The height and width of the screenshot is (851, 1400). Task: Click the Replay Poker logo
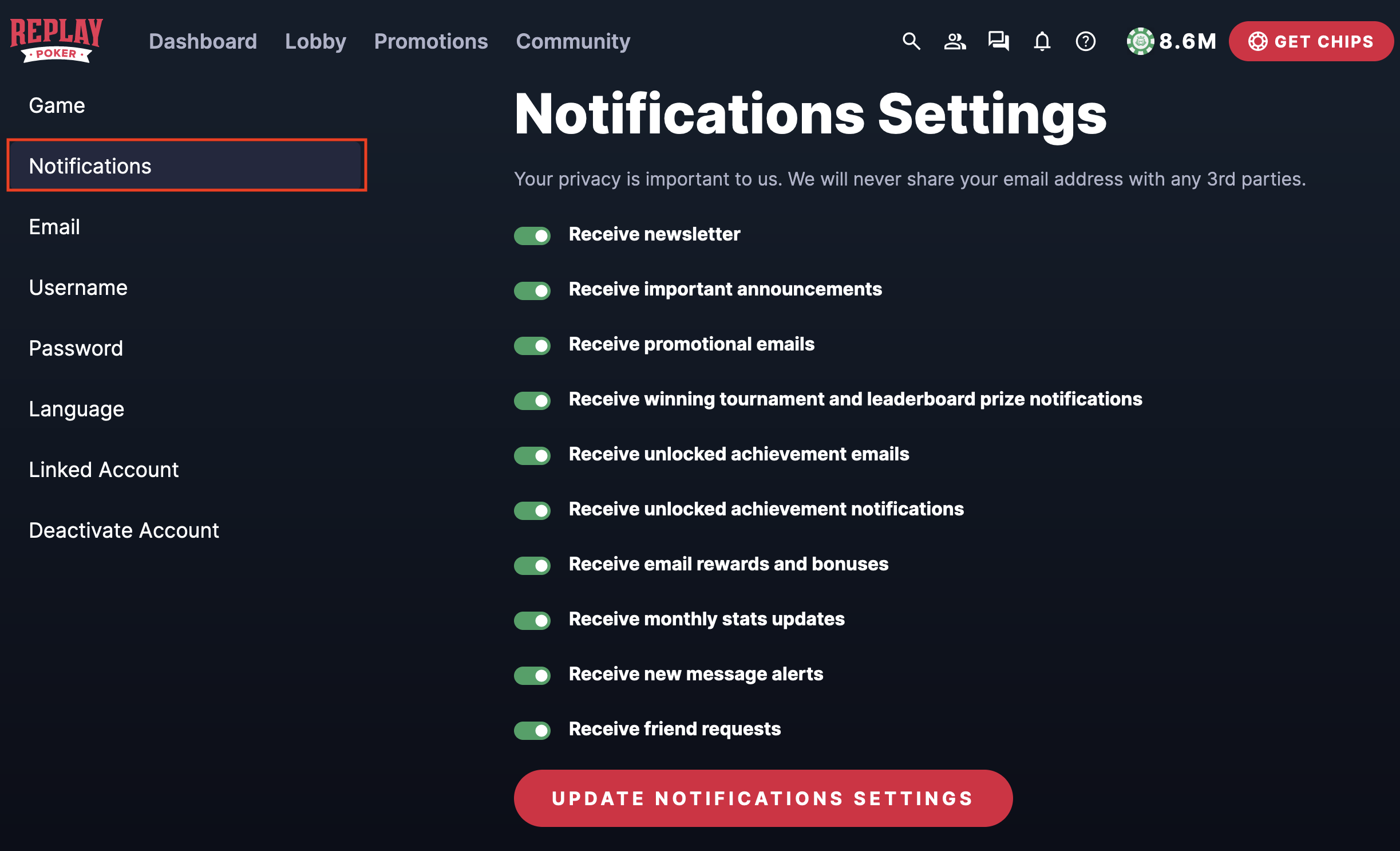57,40
